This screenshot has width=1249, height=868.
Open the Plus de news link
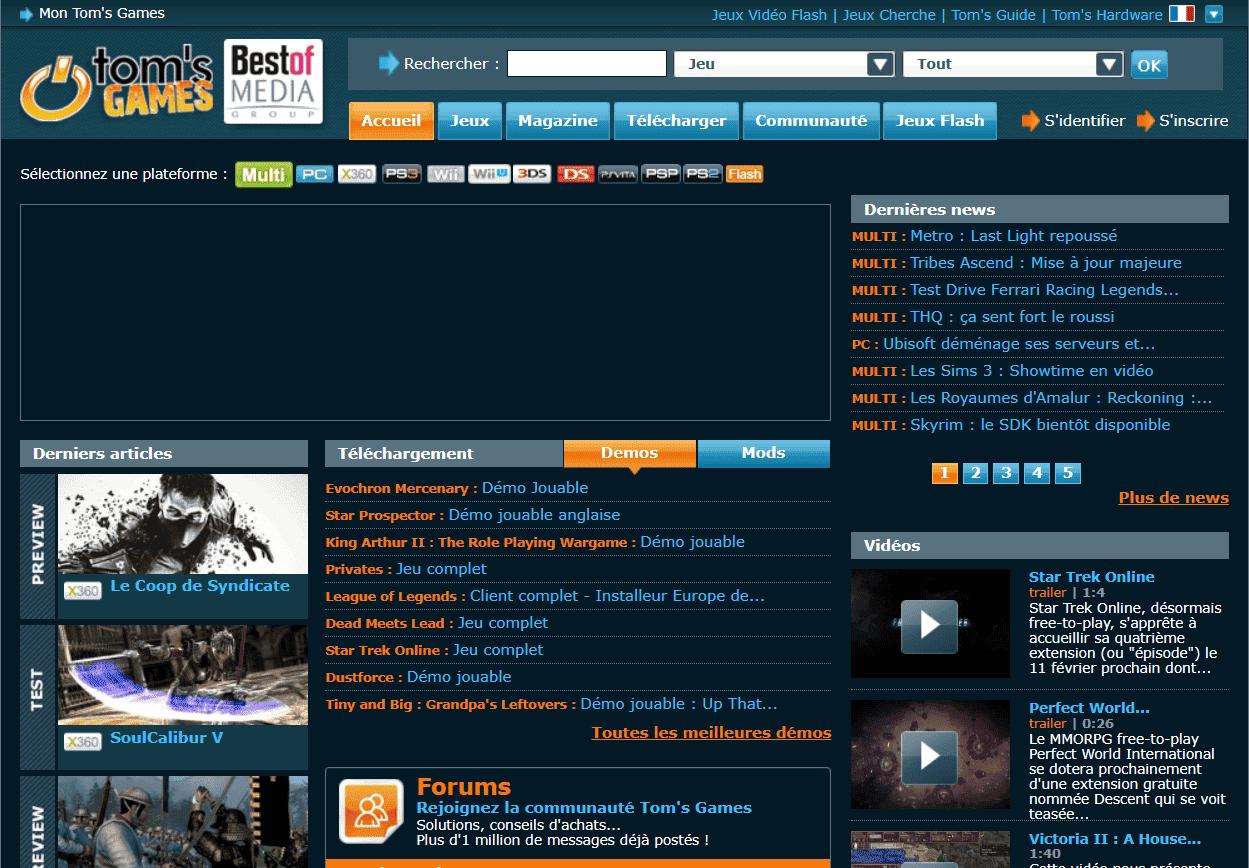coord(1173,498)
